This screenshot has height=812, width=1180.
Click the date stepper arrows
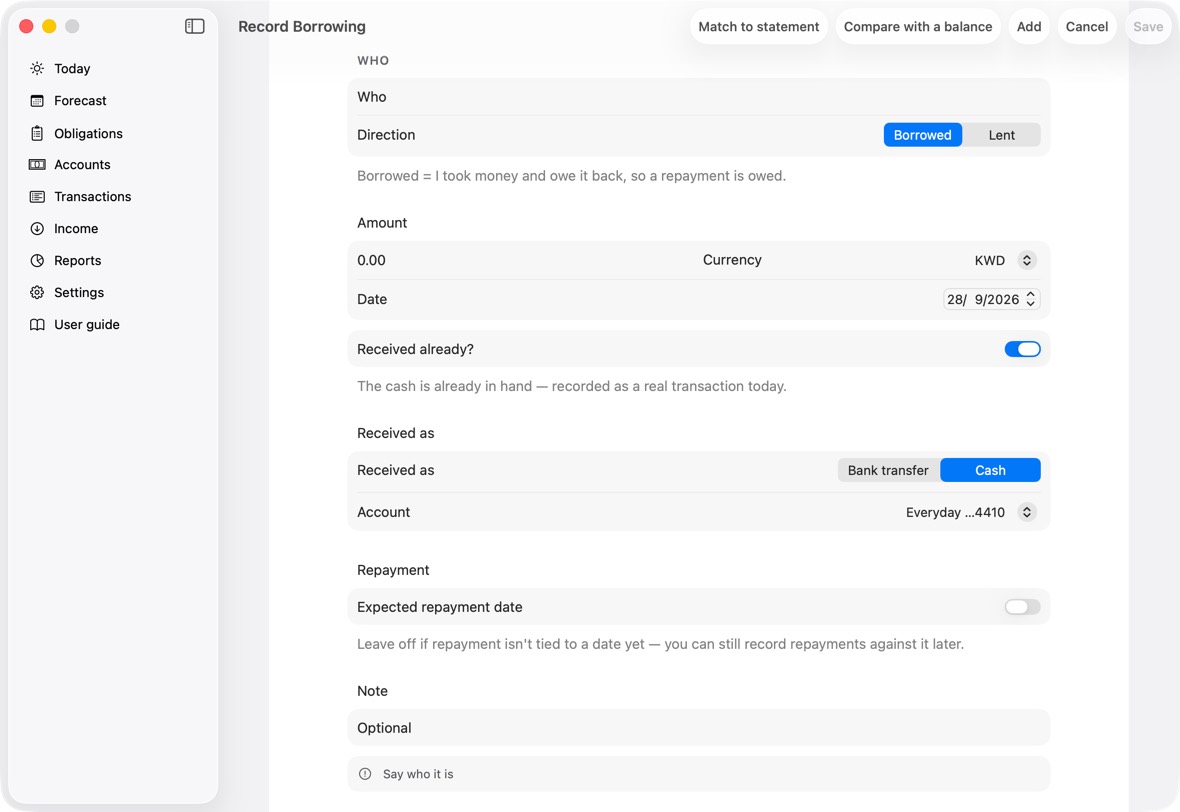pyautogui.click(x=1031, y=300)
